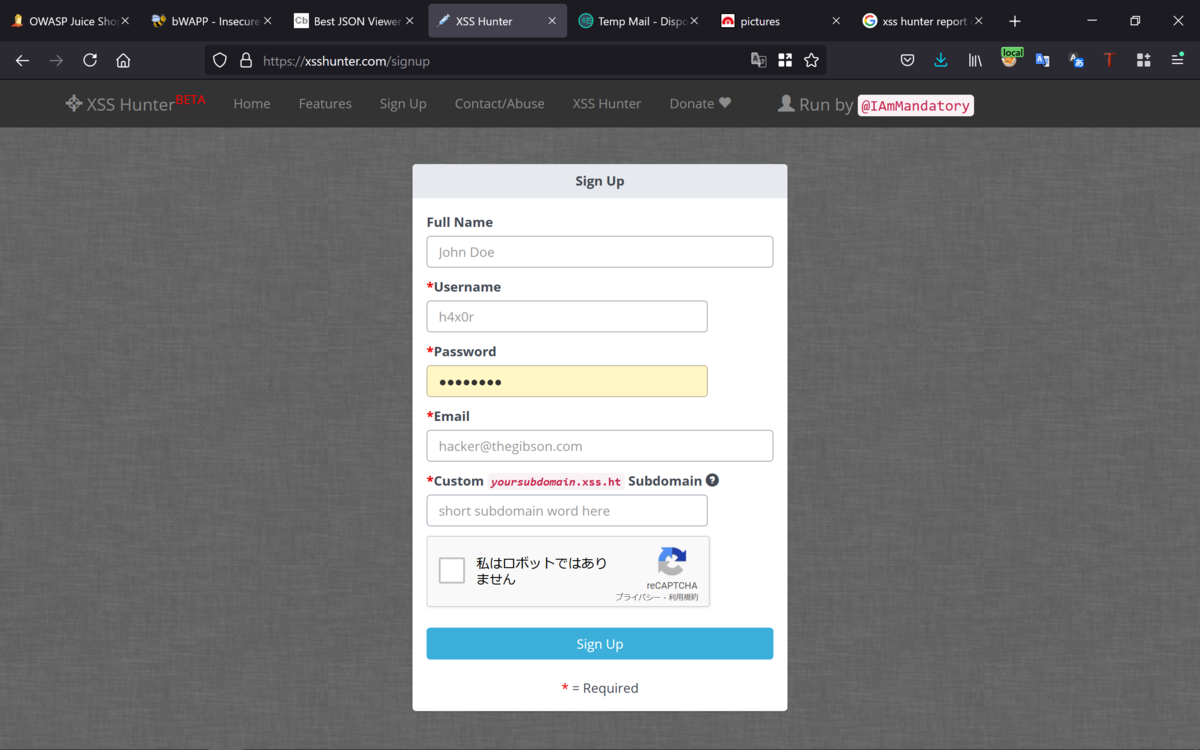Open the downloads panel
Viewport: 1200px width, 750px height.
coord(941,60)
